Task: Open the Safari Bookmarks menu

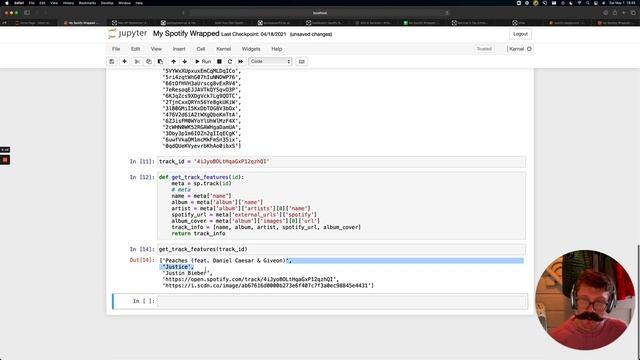Action: click(87, 3)
